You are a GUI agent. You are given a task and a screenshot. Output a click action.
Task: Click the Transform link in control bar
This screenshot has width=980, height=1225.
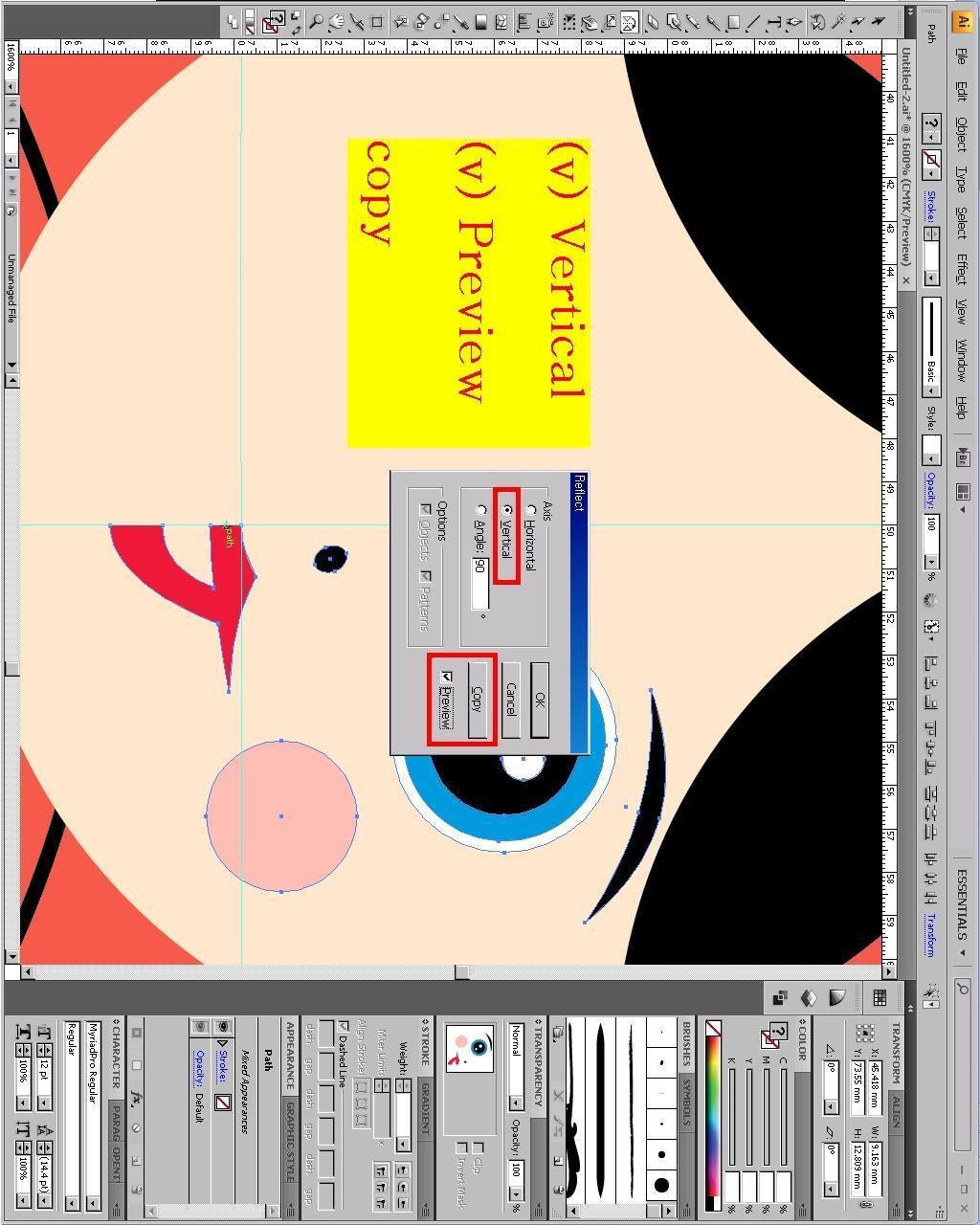(930, 935)
